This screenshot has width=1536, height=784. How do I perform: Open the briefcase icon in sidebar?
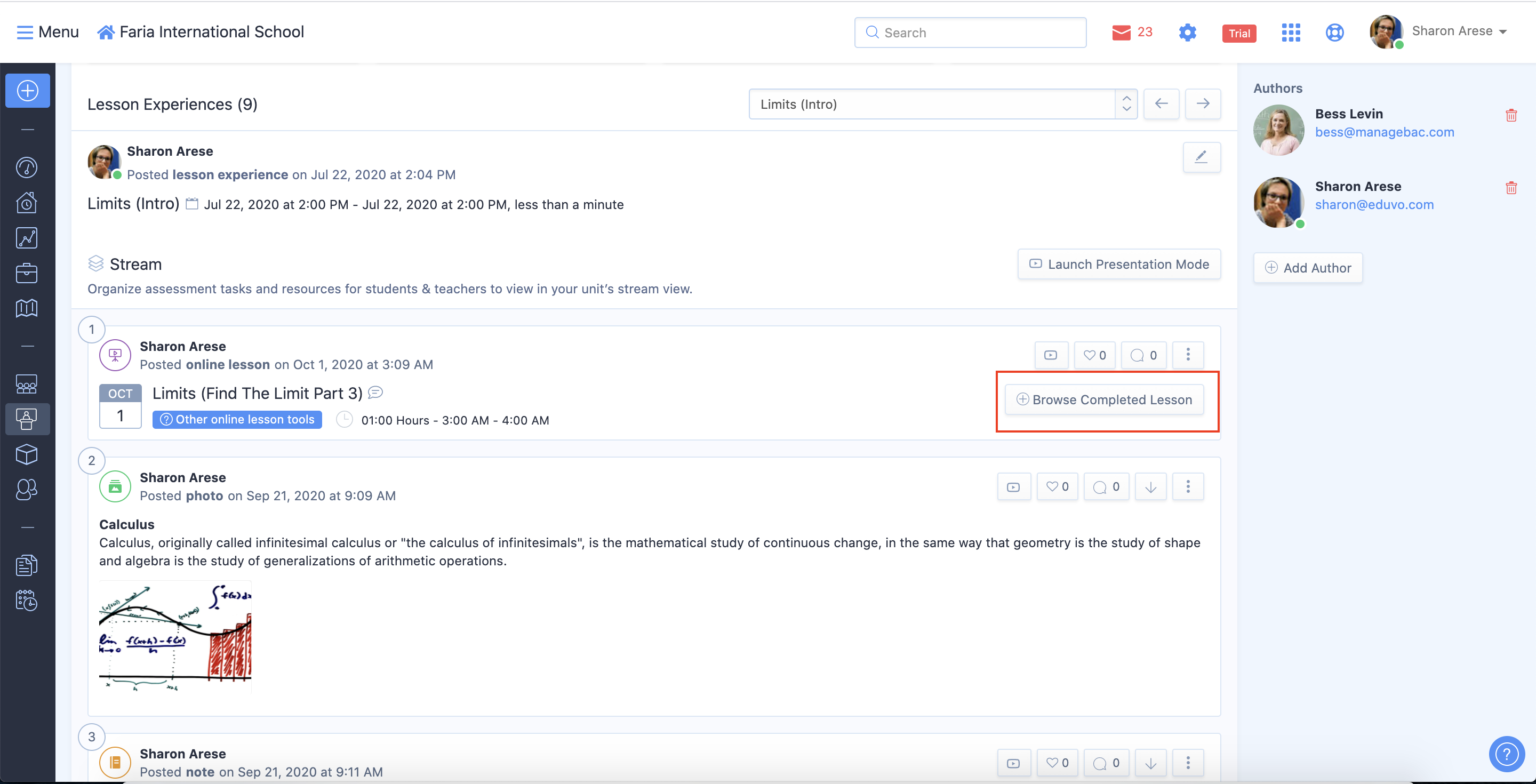27,273
